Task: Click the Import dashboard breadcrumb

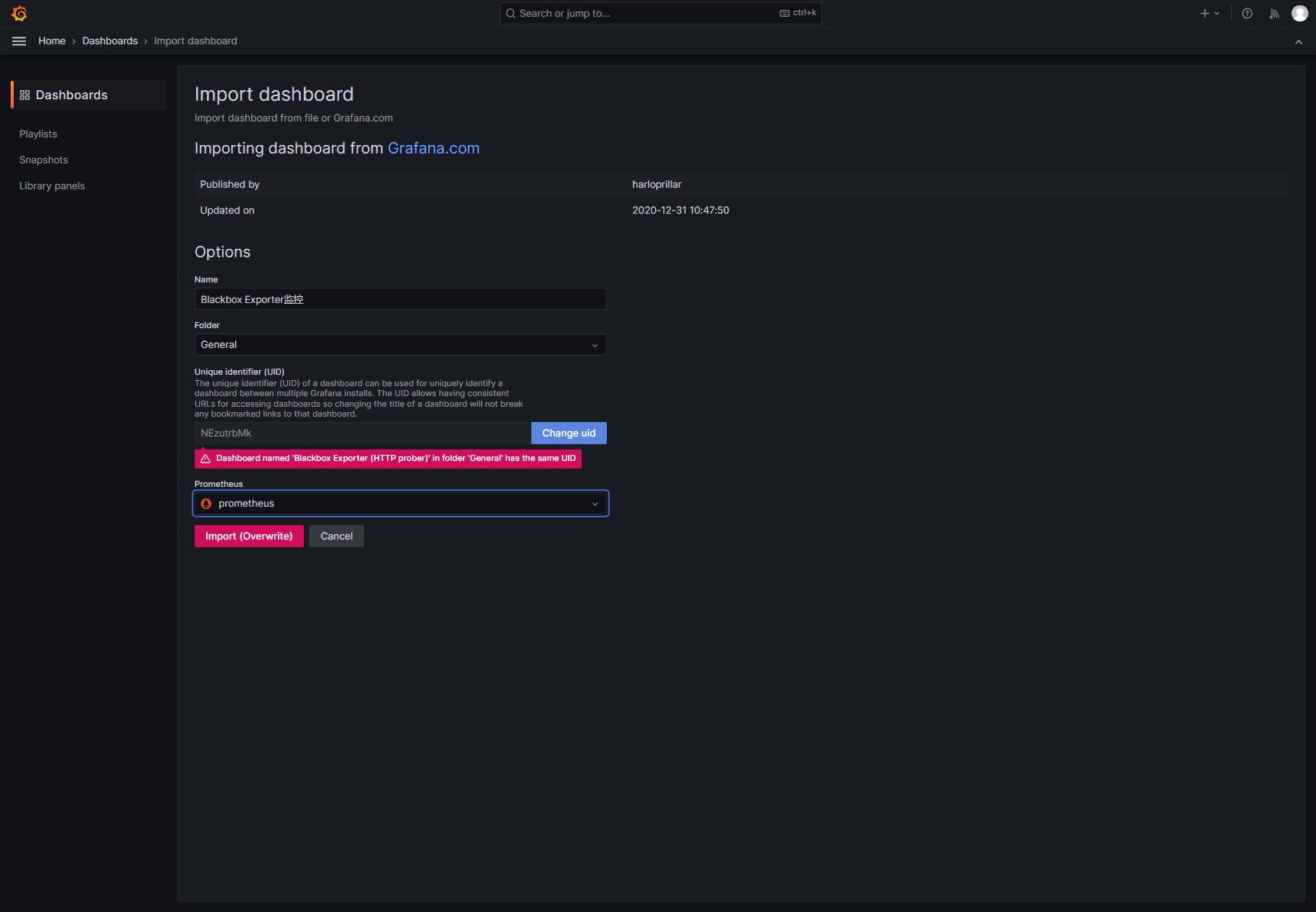Action: pyautogui.click(x=195, y=41)
